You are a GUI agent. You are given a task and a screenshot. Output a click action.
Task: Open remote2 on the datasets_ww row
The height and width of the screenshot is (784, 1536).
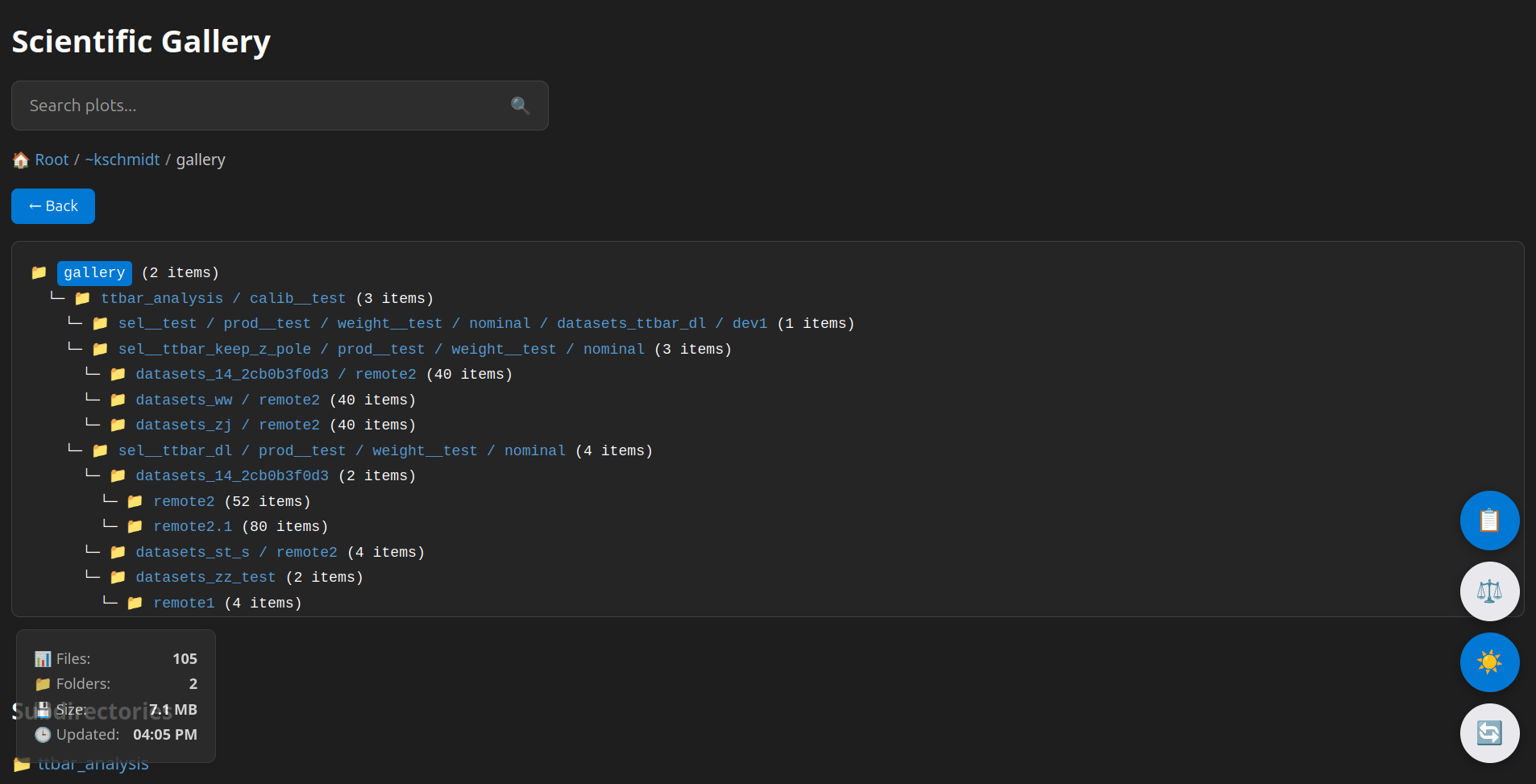pyautogui.click(x=289, y=400)
